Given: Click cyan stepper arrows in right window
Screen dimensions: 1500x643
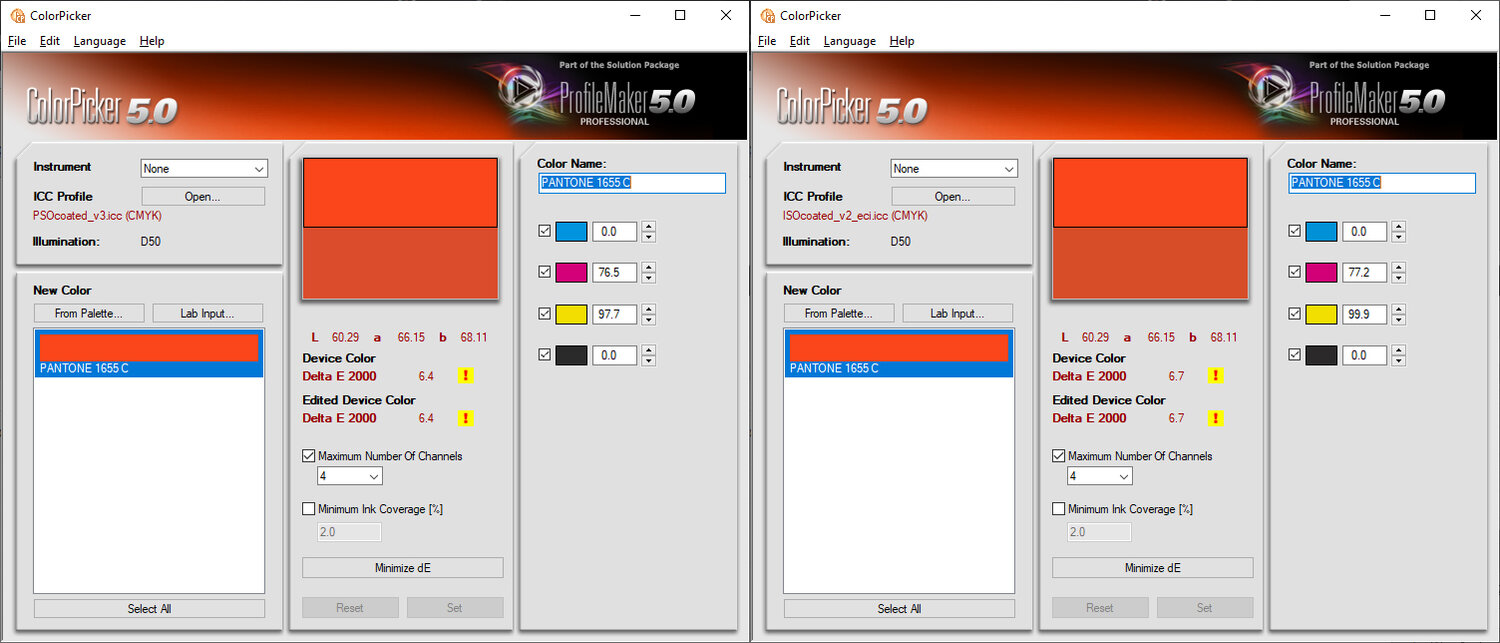Looking at the screenshot, I should click(1399, 232).
